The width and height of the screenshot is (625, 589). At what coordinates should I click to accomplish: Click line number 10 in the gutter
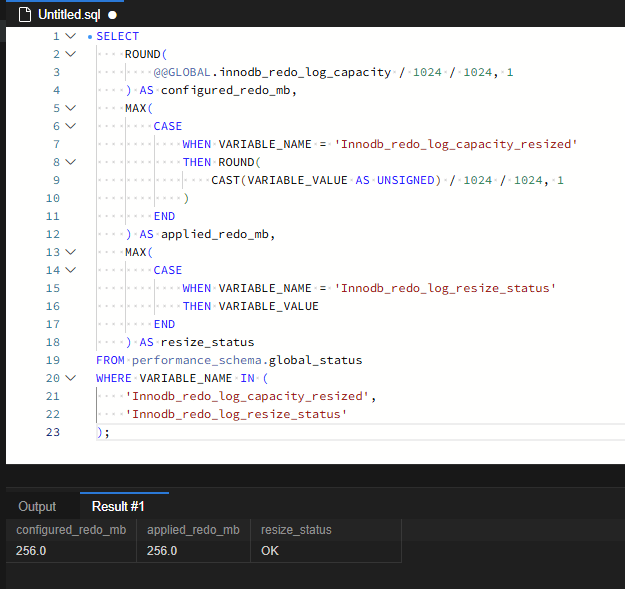coord(53,198)
